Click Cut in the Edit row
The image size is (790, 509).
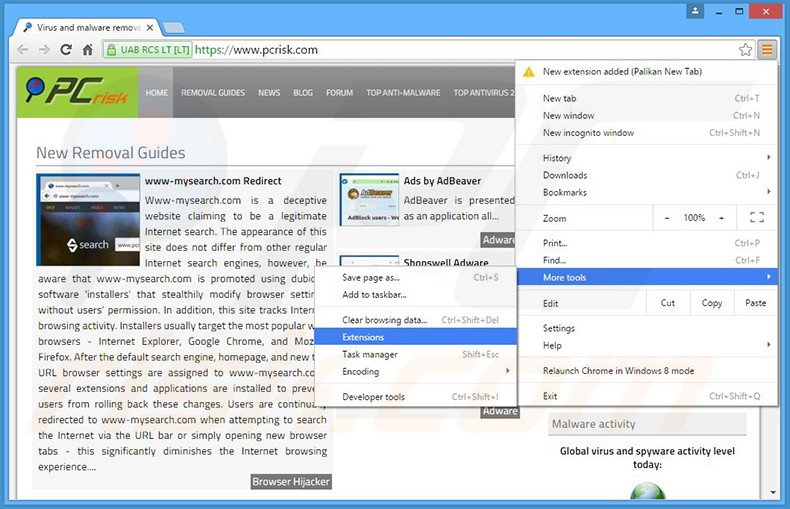[668, 303]
